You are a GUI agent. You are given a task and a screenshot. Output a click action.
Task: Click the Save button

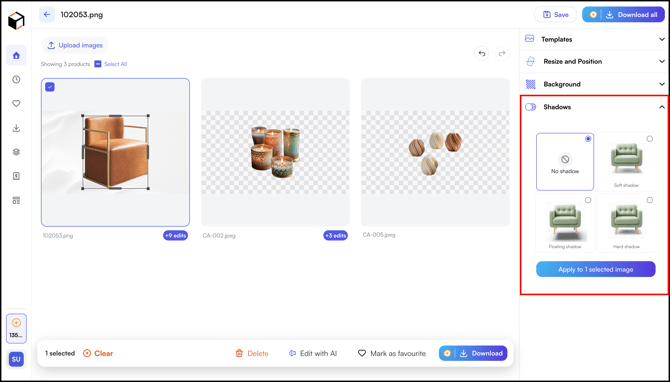coord(555,15)
